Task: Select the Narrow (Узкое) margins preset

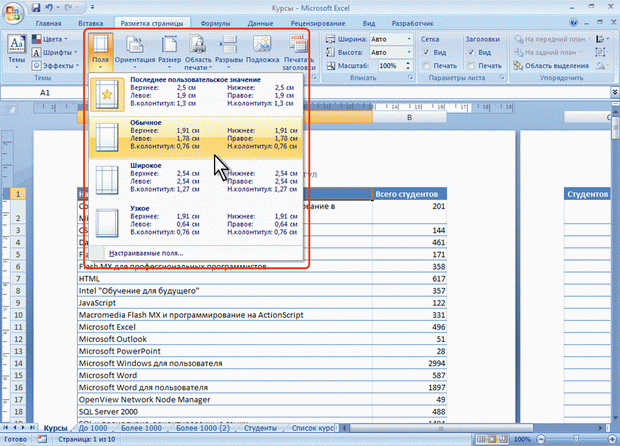Action: tap(196, 223)
